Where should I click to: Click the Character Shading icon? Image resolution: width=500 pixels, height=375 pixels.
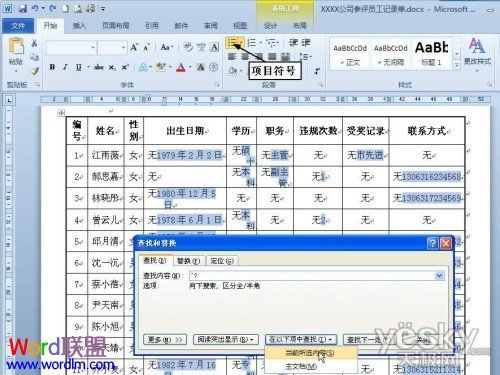(x=201, y=68)
